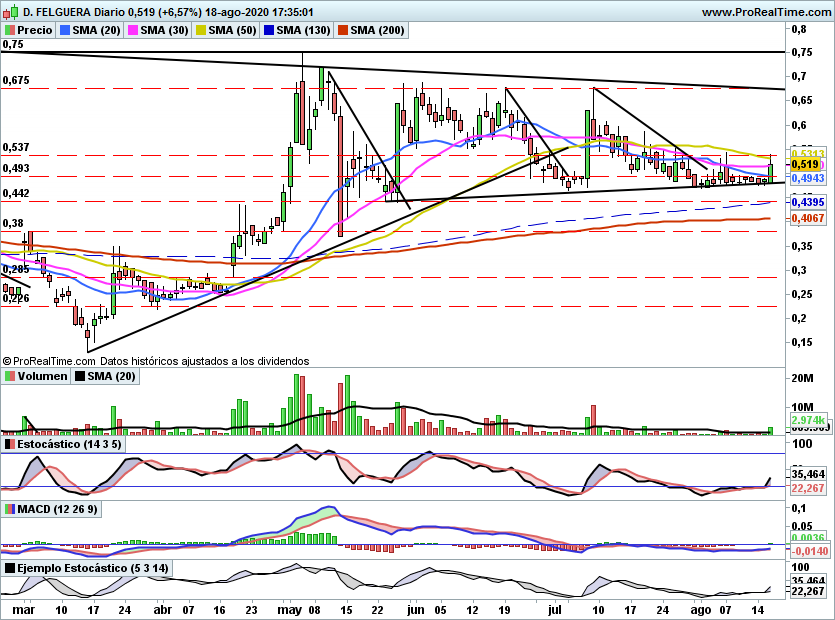
Task: Click the SMA (200) red legend icon
Action: point(342,30)
